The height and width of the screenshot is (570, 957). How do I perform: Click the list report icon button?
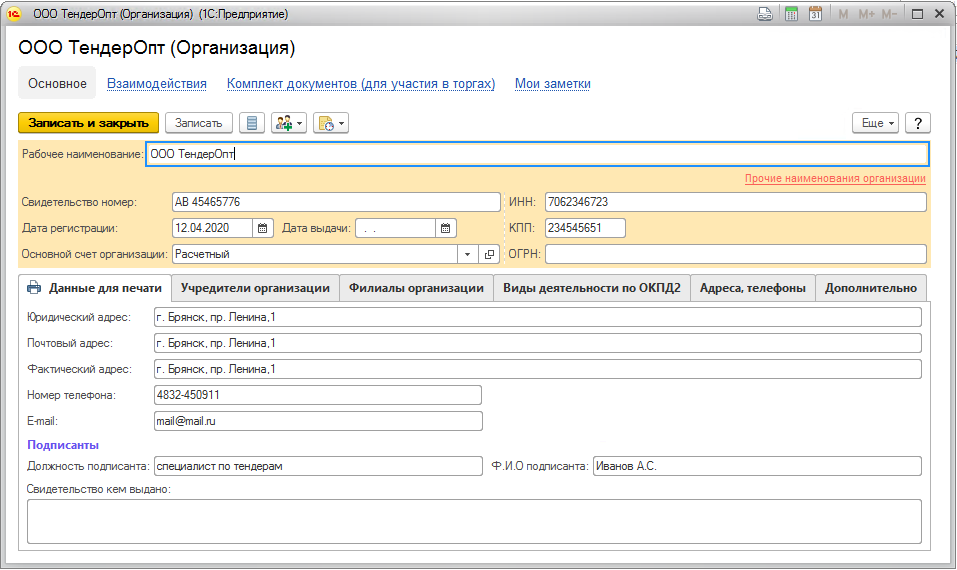(251, 123)
